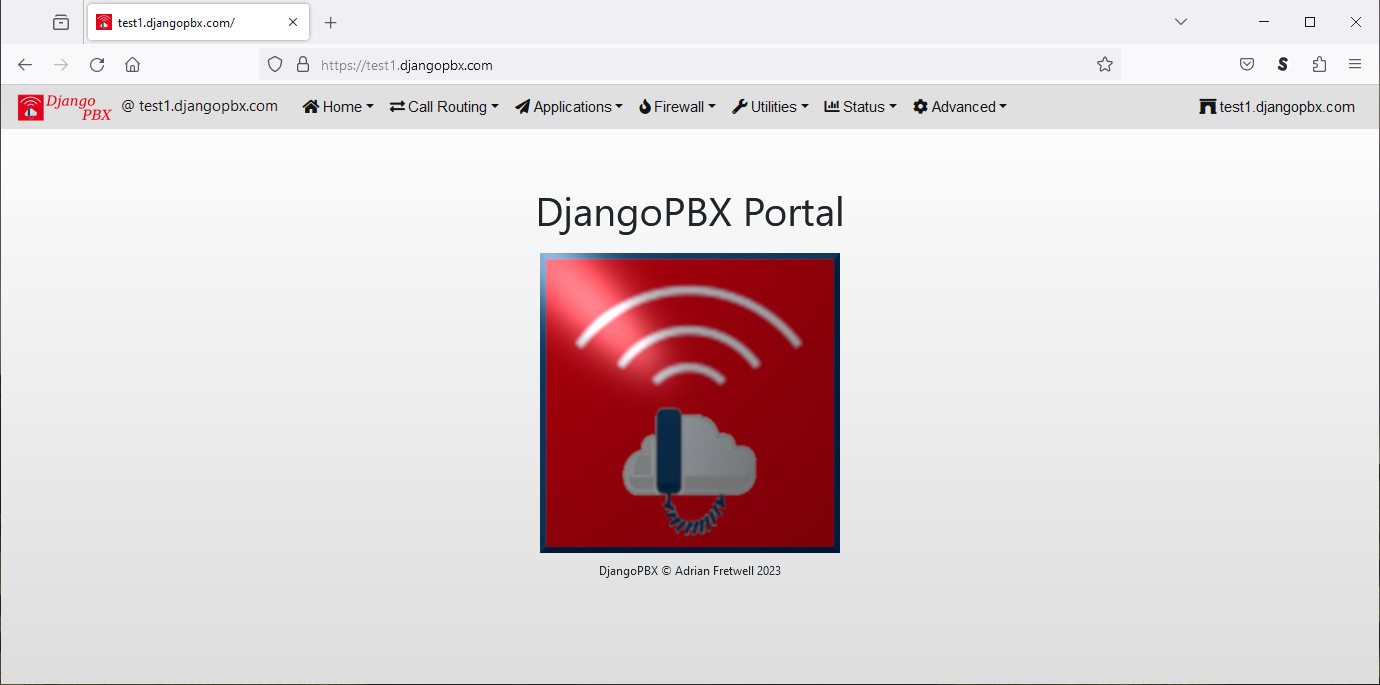The image size is (1380, 685).
Task: Reload the page with the refresh icon
Action: pos(97,65)
